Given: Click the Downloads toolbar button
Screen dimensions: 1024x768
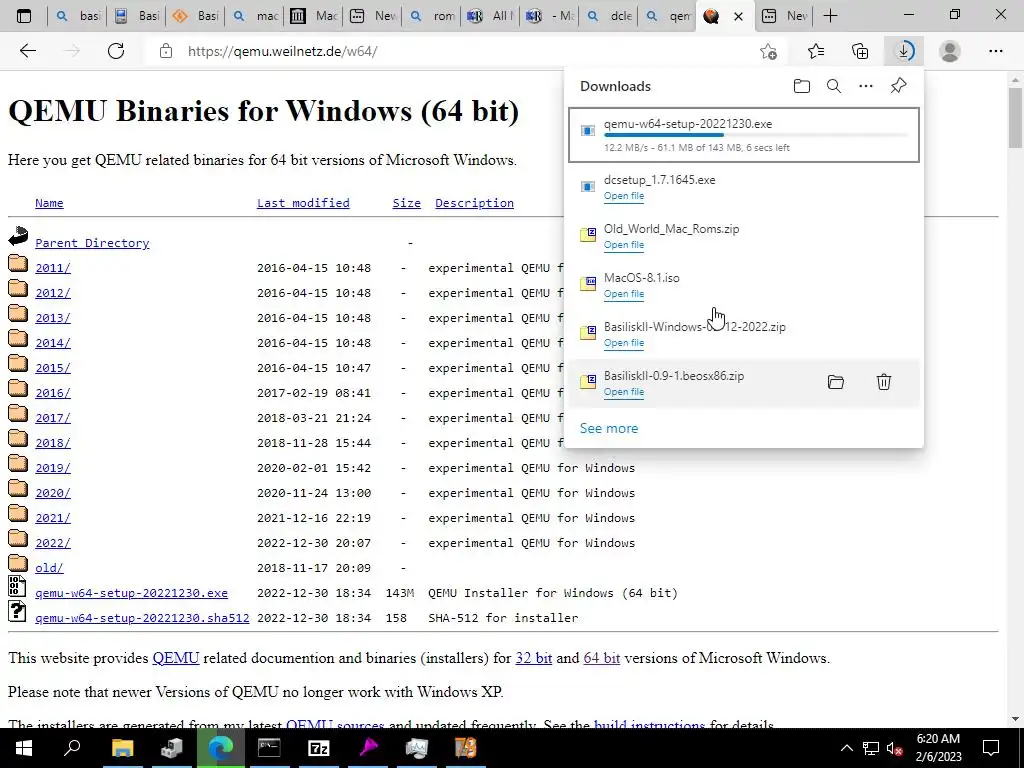Looking at the screenshot, I should coord(904,51).
